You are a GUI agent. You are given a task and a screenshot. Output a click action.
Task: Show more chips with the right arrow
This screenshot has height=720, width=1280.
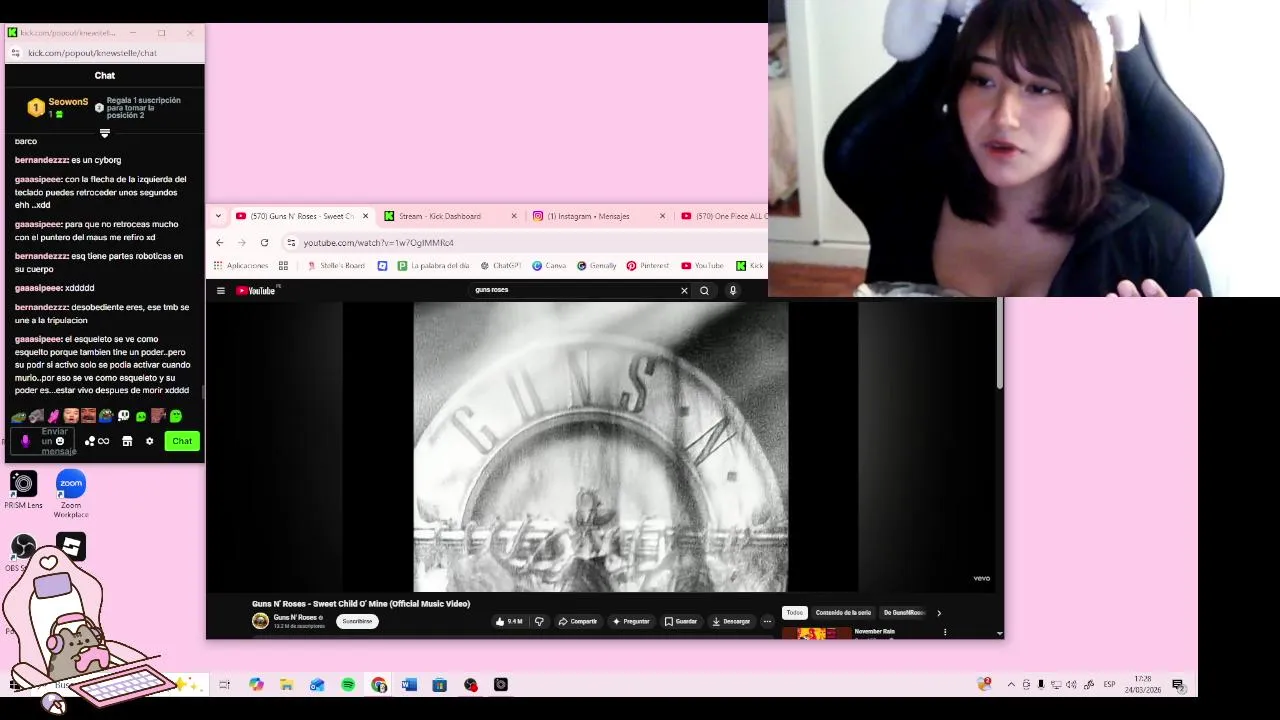click(938, 613)
